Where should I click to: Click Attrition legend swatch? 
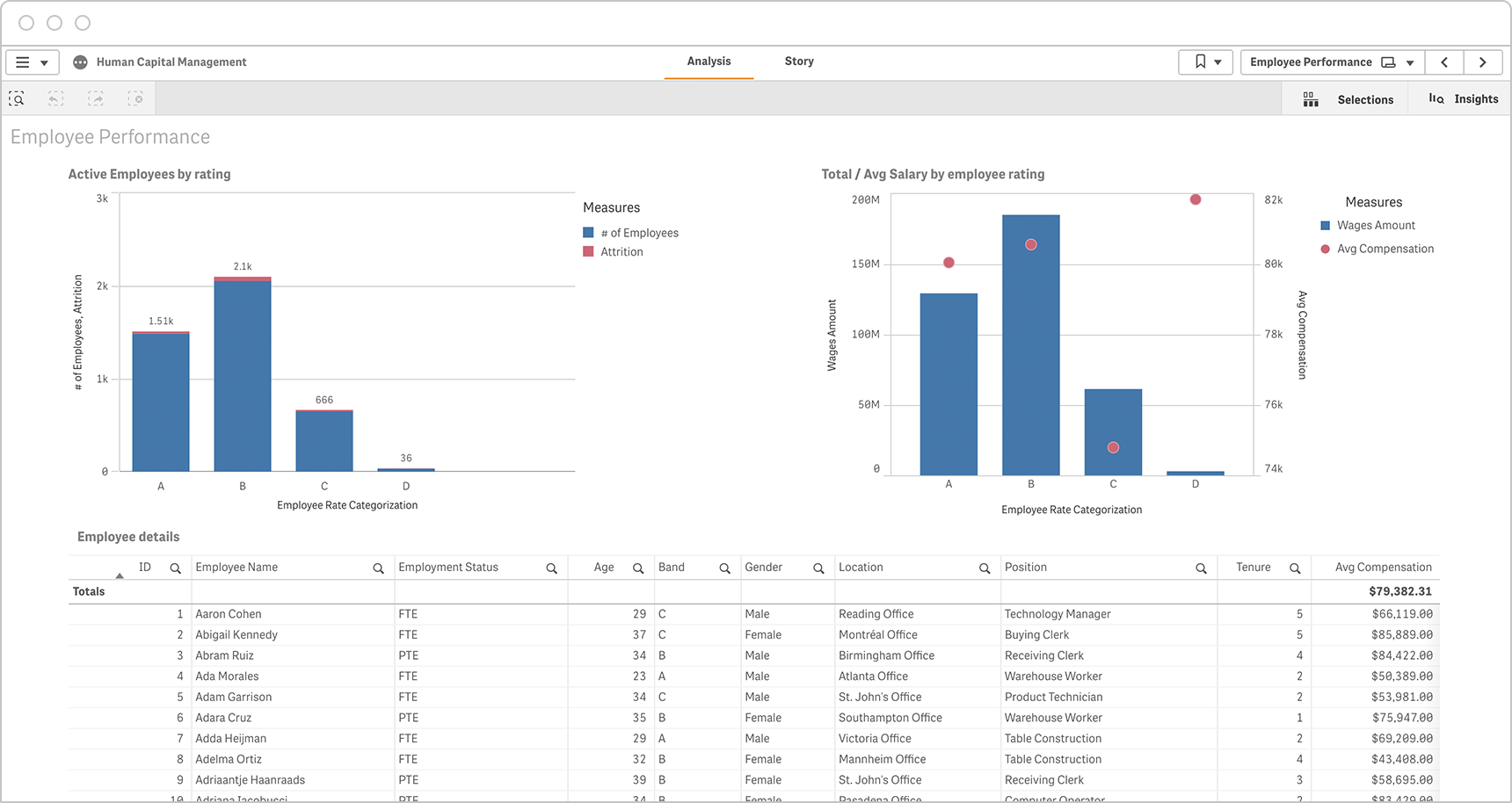588,251
